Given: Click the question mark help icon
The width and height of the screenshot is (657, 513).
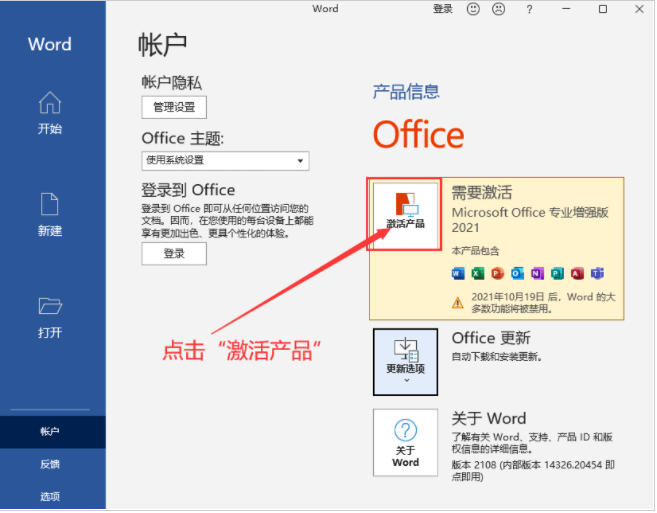Looking at the screenshot, I should pos(529,9).
